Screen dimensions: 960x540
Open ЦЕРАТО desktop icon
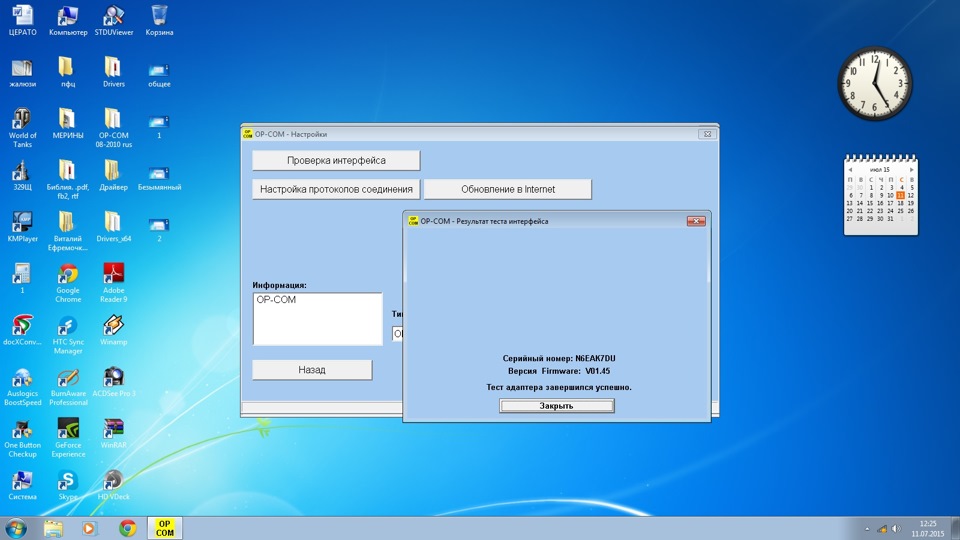tap(22, 20)
